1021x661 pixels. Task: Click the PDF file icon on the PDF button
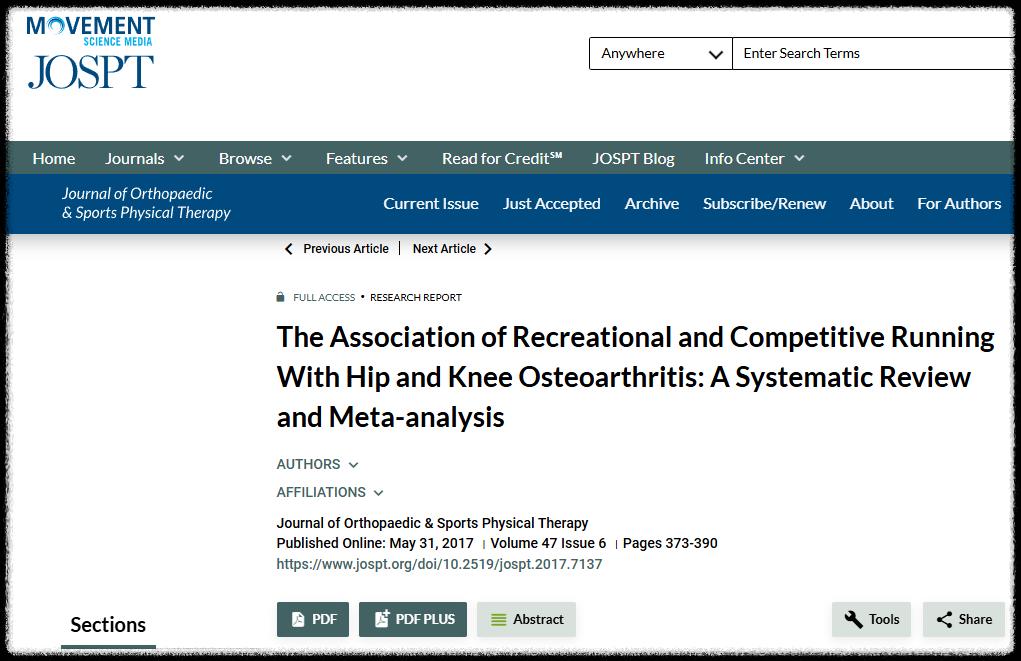click(x=298, y=619)
